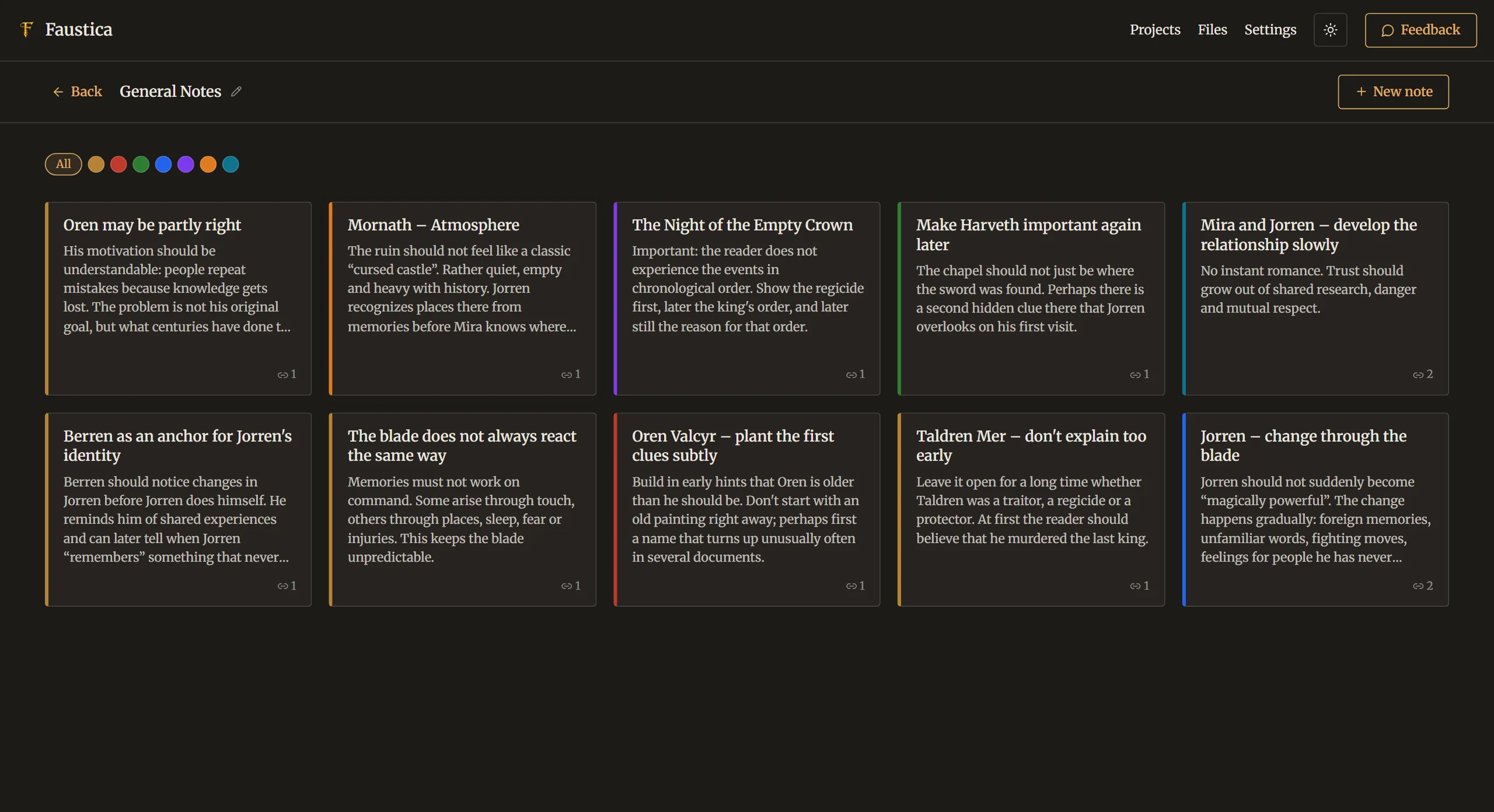Filter notes by blue color

click(x=163, y=164)
